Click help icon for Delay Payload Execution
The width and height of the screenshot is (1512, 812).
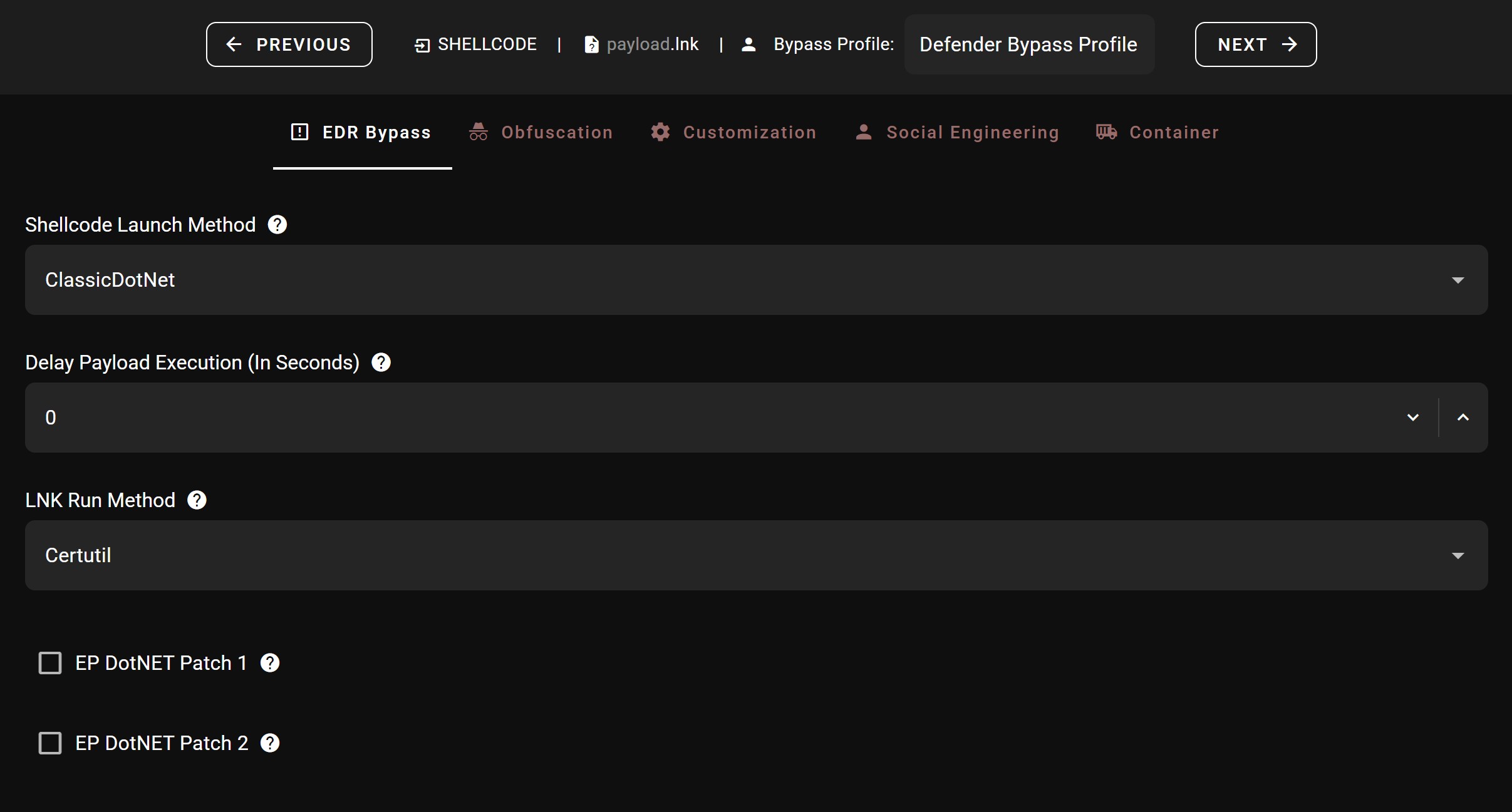381,362
